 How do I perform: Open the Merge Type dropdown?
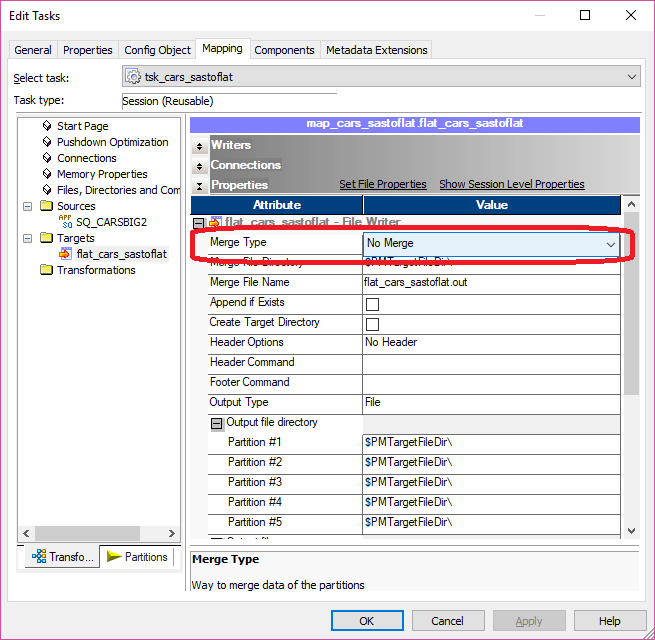pos(610,243)
